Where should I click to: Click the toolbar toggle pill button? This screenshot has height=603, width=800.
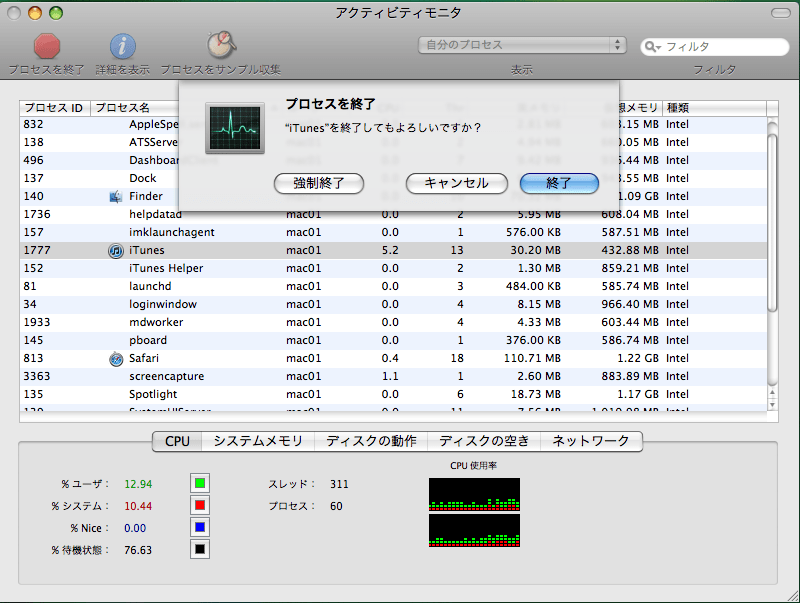(780, 13)
